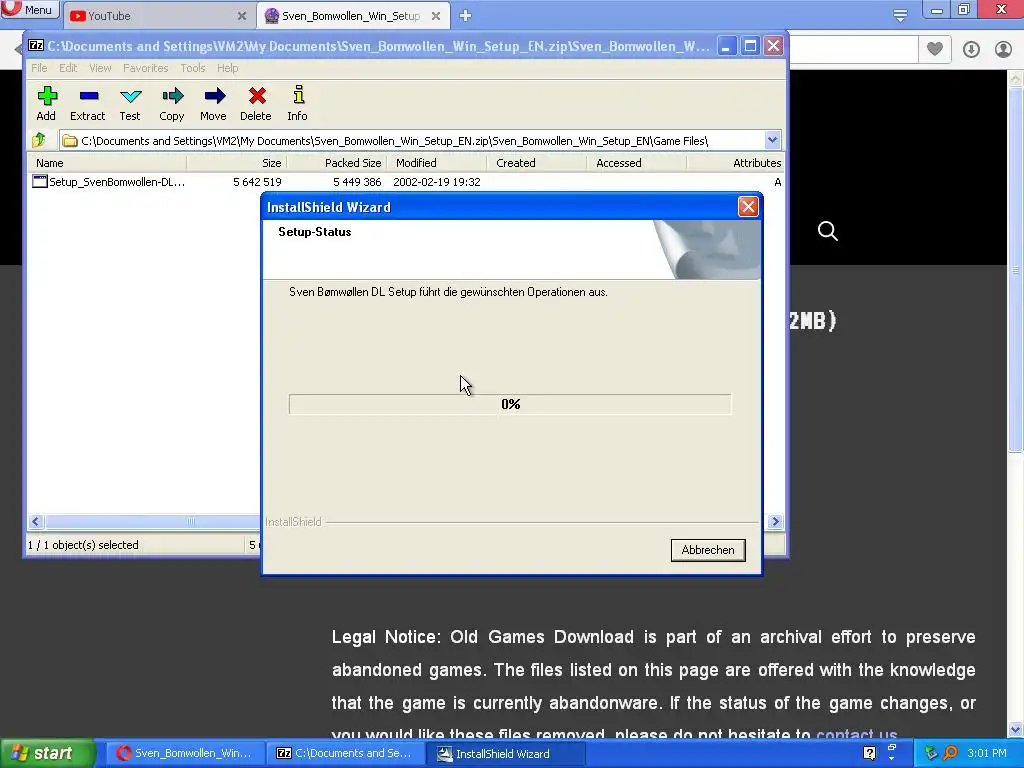The width and height of the screenshot is (1024, 768).
Task: Open the Opera Menu button
Action: 30,9
